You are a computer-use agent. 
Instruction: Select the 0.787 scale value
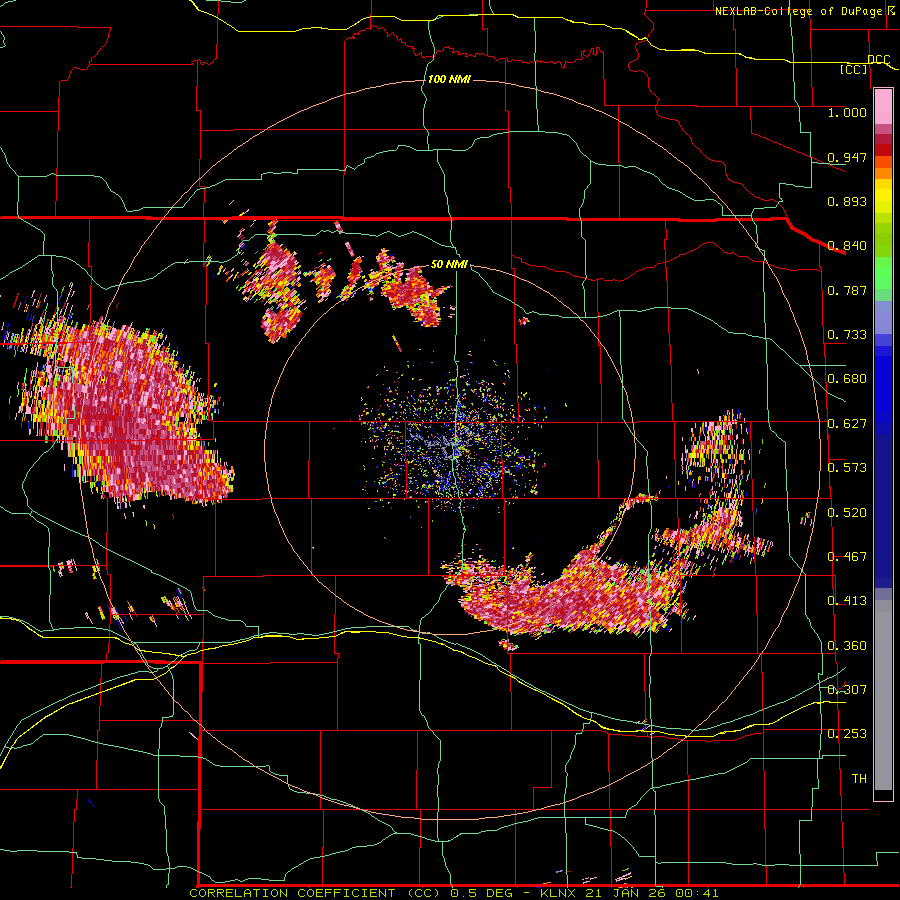[847, 290]
